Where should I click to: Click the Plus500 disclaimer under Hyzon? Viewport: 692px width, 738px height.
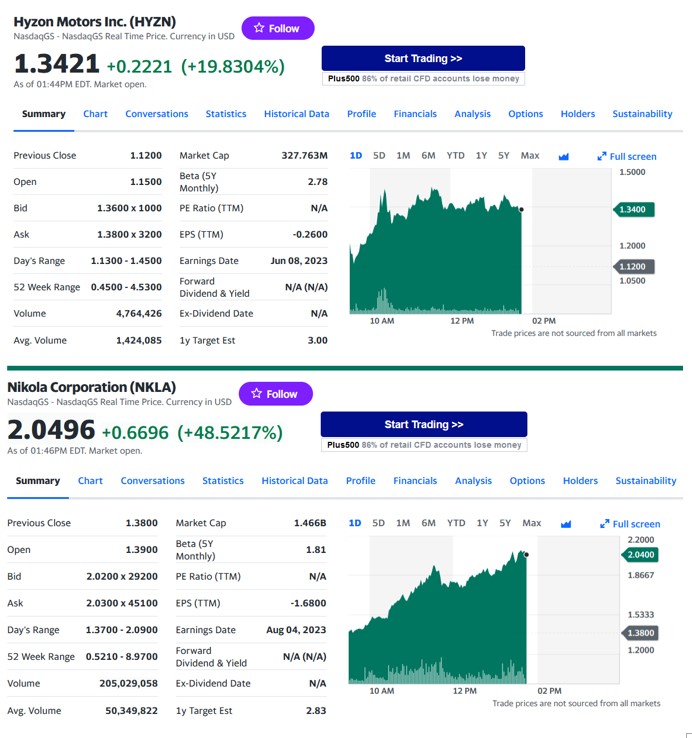(424, 78)
